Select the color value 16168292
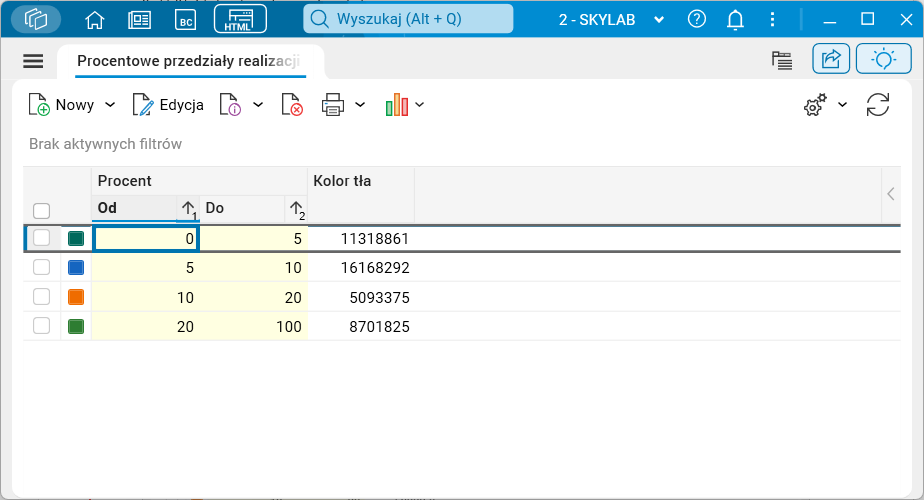Viewport: 924px width, 500px height. coord(361,268)
